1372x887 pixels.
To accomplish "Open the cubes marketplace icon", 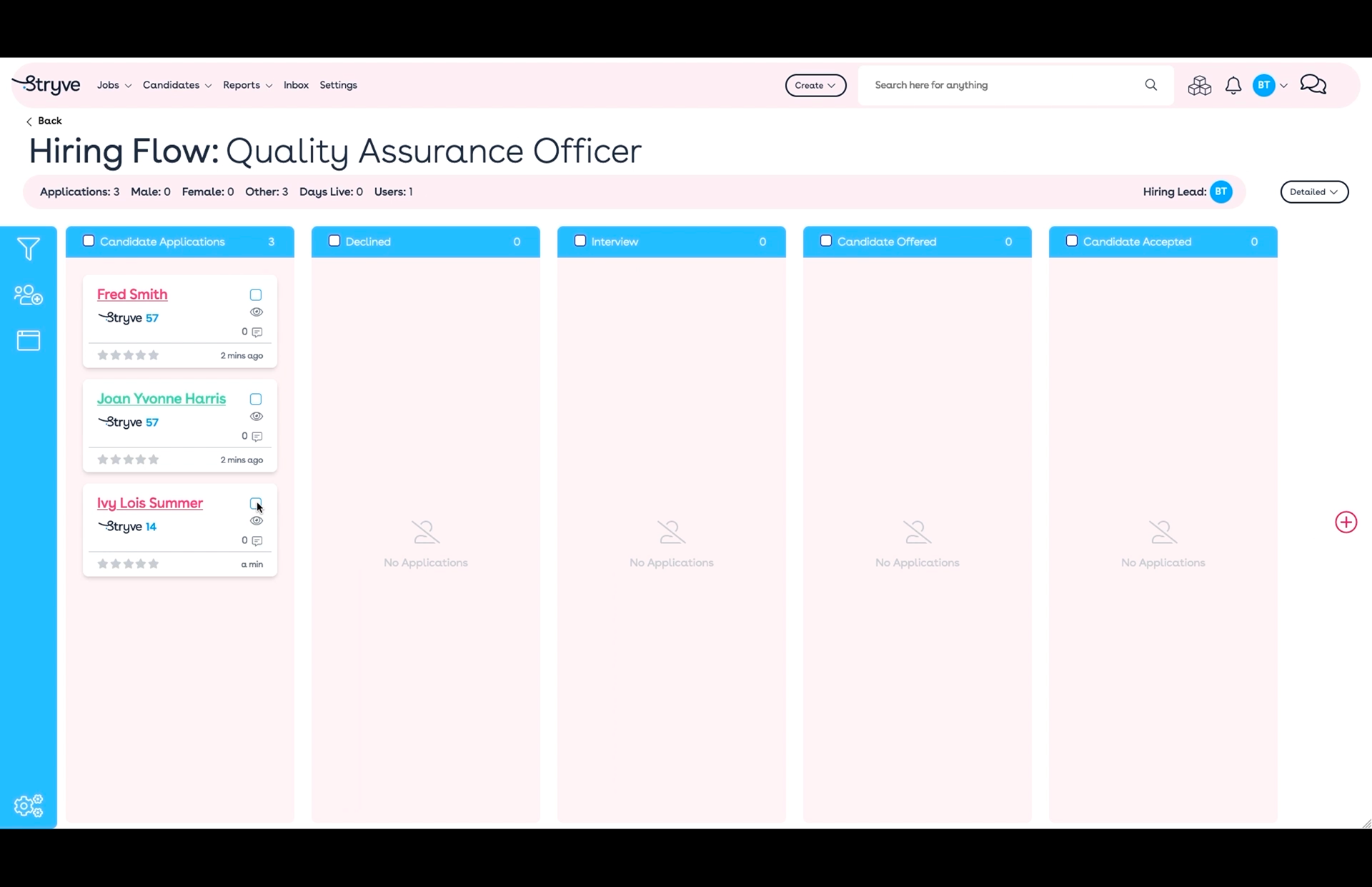I will point(1199,86).
